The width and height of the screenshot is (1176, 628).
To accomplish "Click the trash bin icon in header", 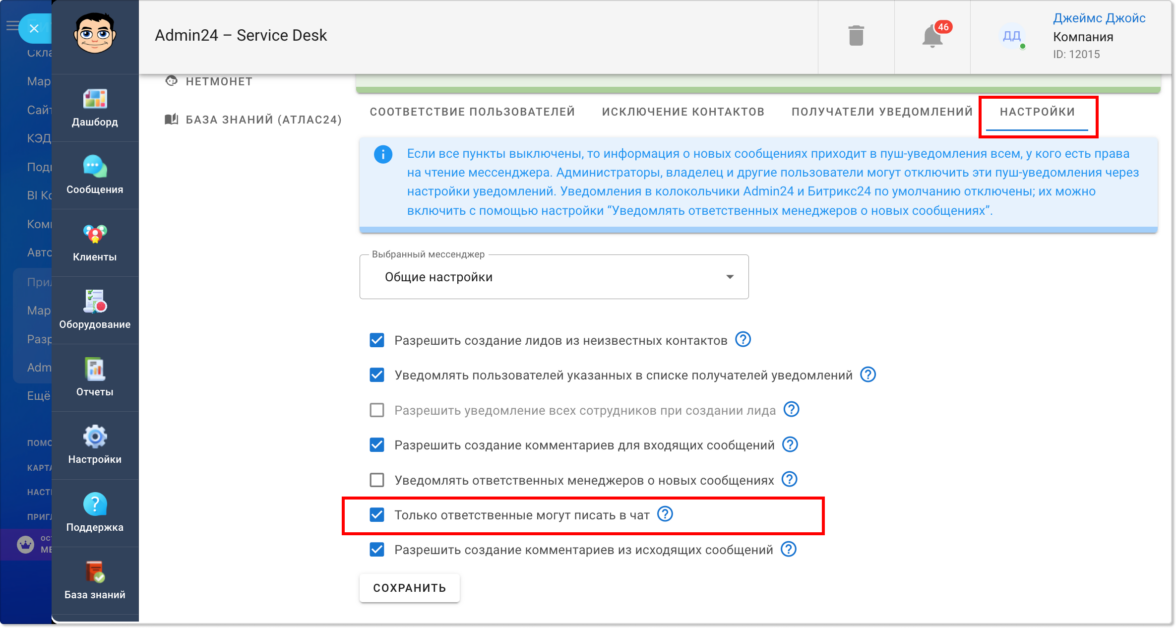I will (x=856, y=35).
